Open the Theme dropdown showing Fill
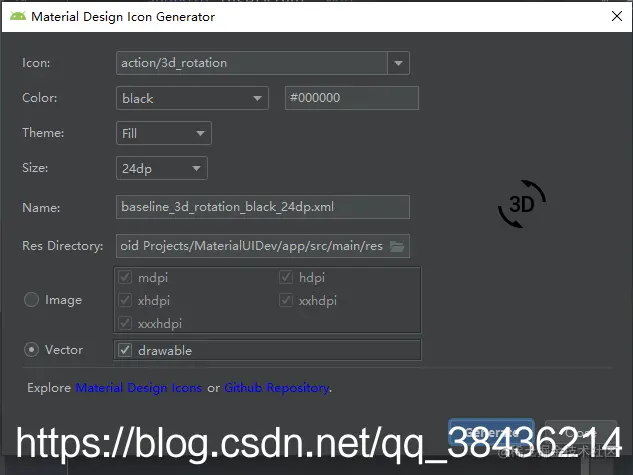Viewport: 633px width, 475px height. [x=163, y=133]
